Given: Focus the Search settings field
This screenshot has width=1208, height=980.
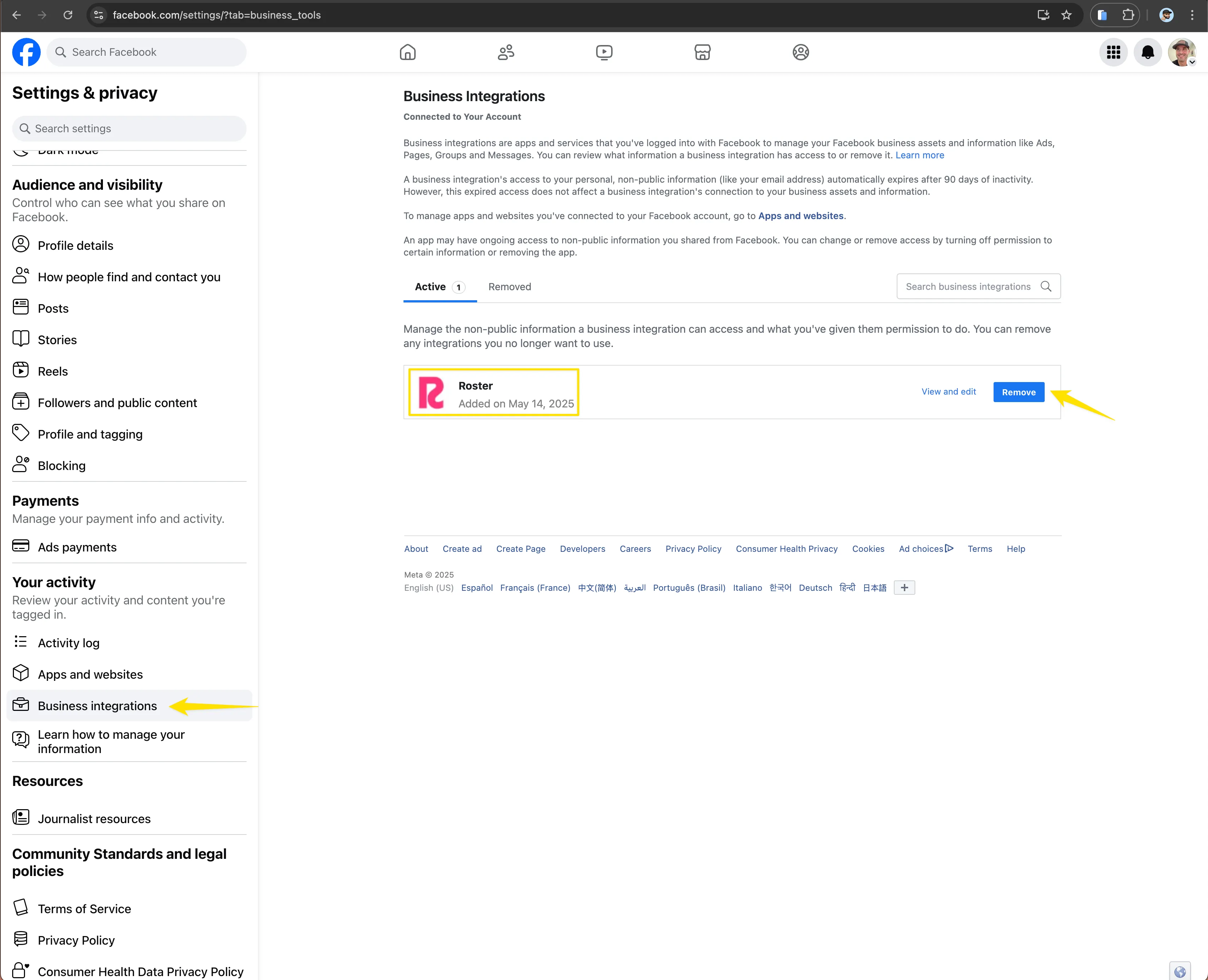Looking at the screenshot, I should pos(129,129).
